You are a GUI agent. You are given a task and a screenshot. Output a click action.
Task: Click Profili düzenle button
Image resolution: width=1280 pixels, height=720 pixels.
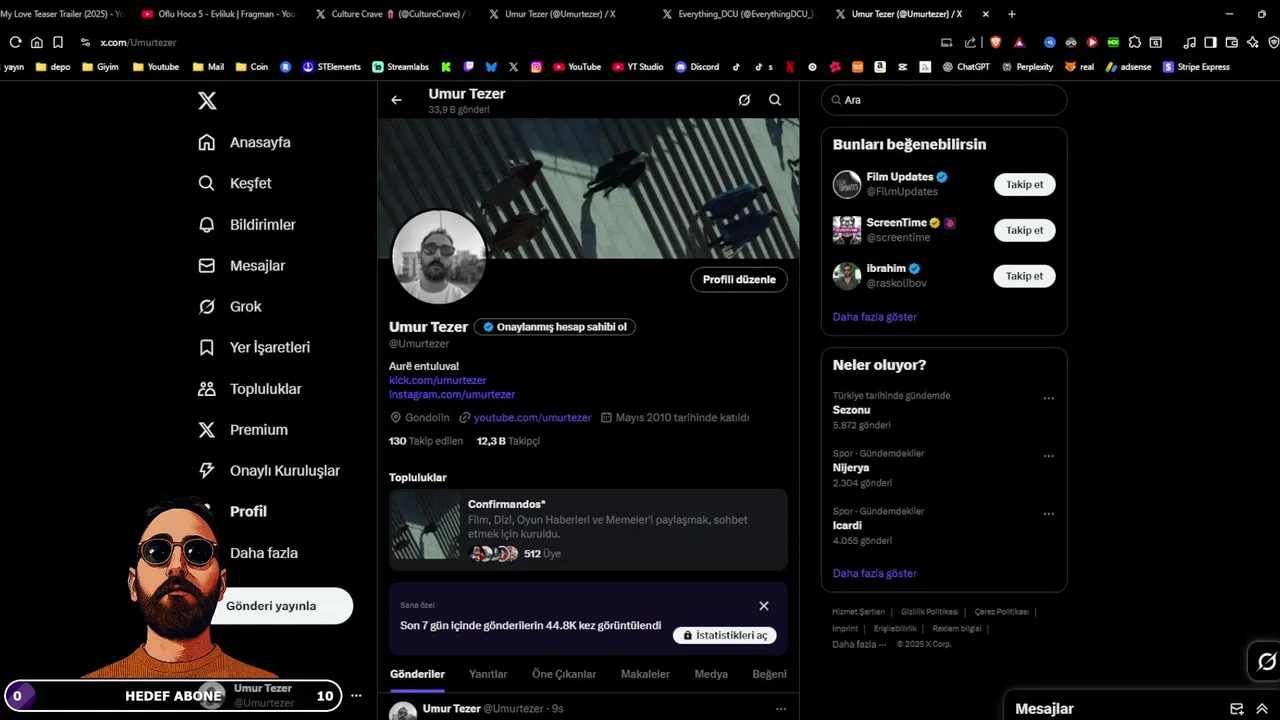(x=739, y=280)
